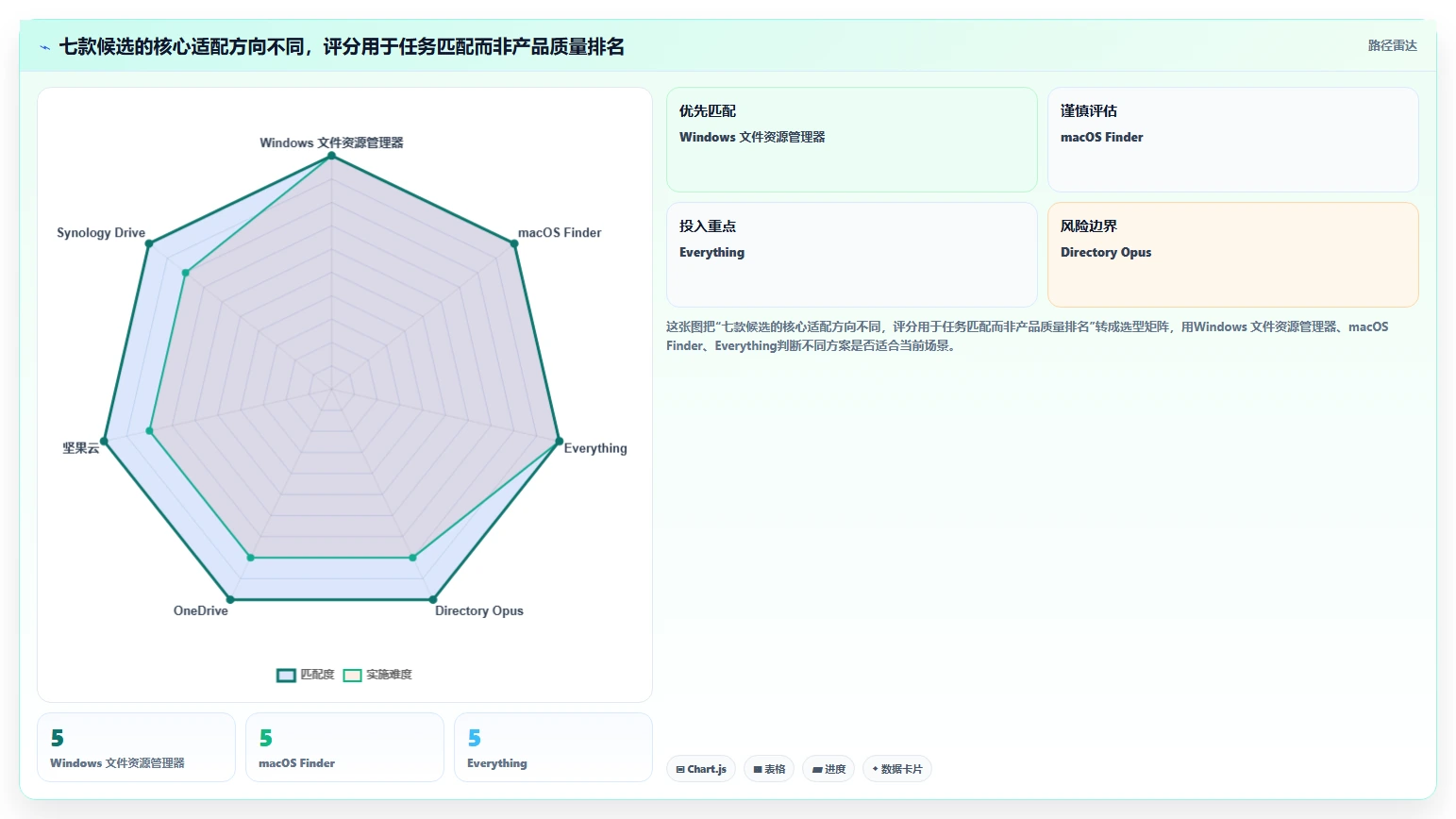Open the 谨慎评估 card
1456x819 pixels.
click(x=1232, y=140)
